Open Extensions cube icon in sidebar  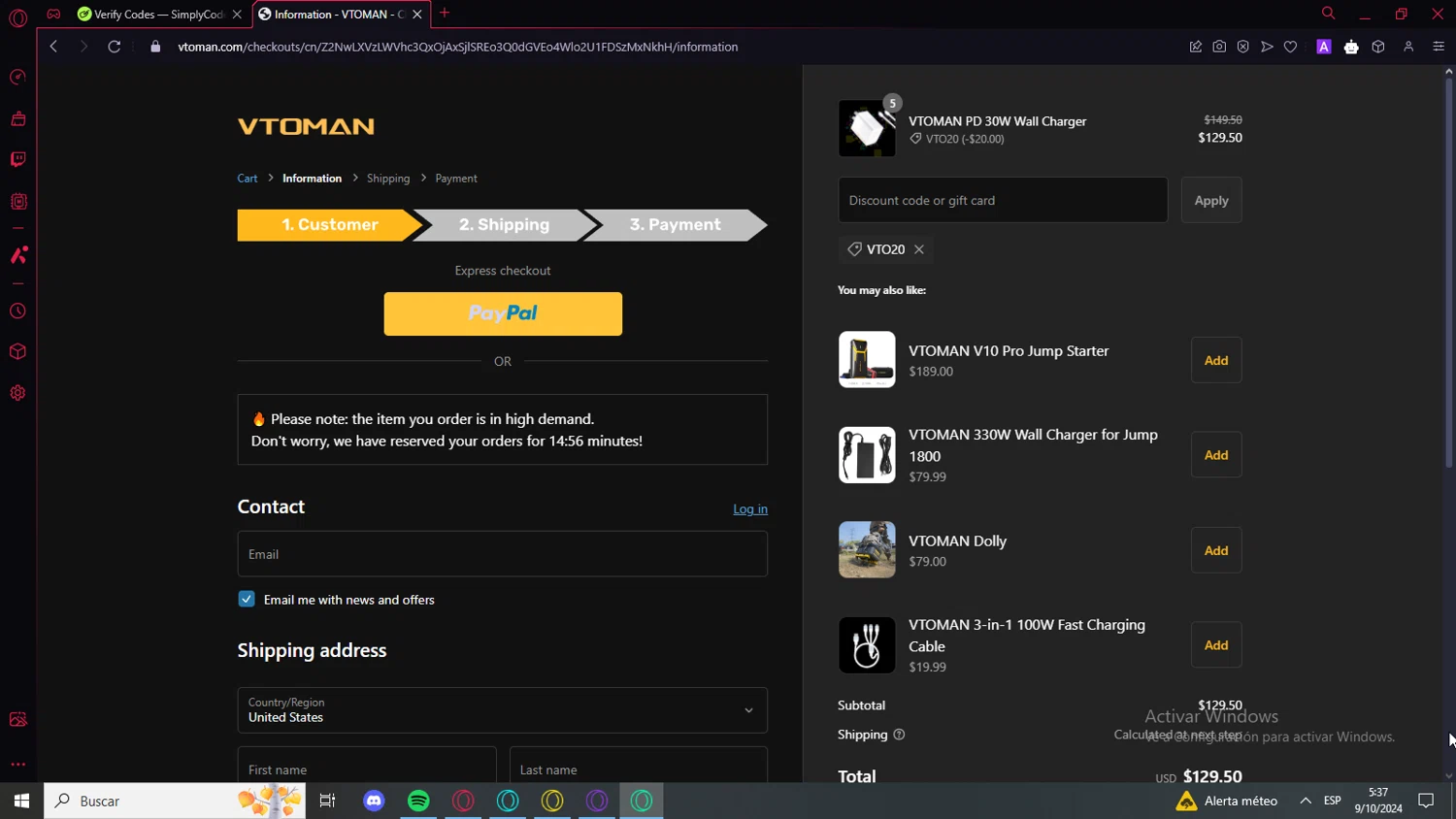pos(17,351)
